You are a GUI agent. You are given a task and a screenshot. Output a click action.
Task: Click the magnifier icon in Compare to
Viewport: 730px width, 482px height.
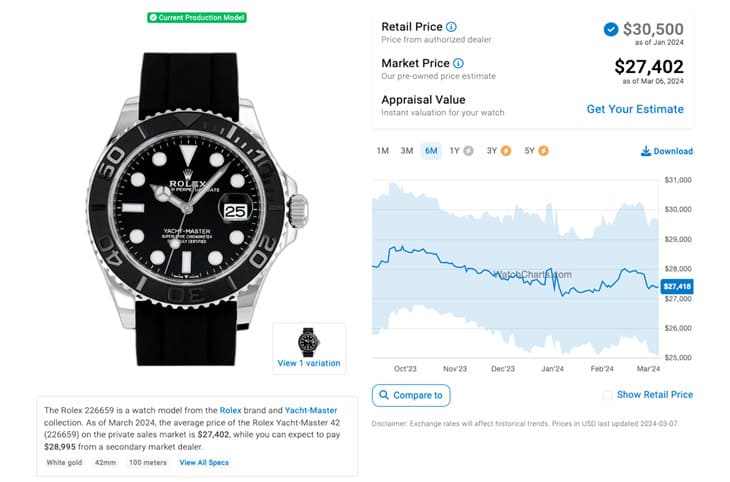point(384,395)
